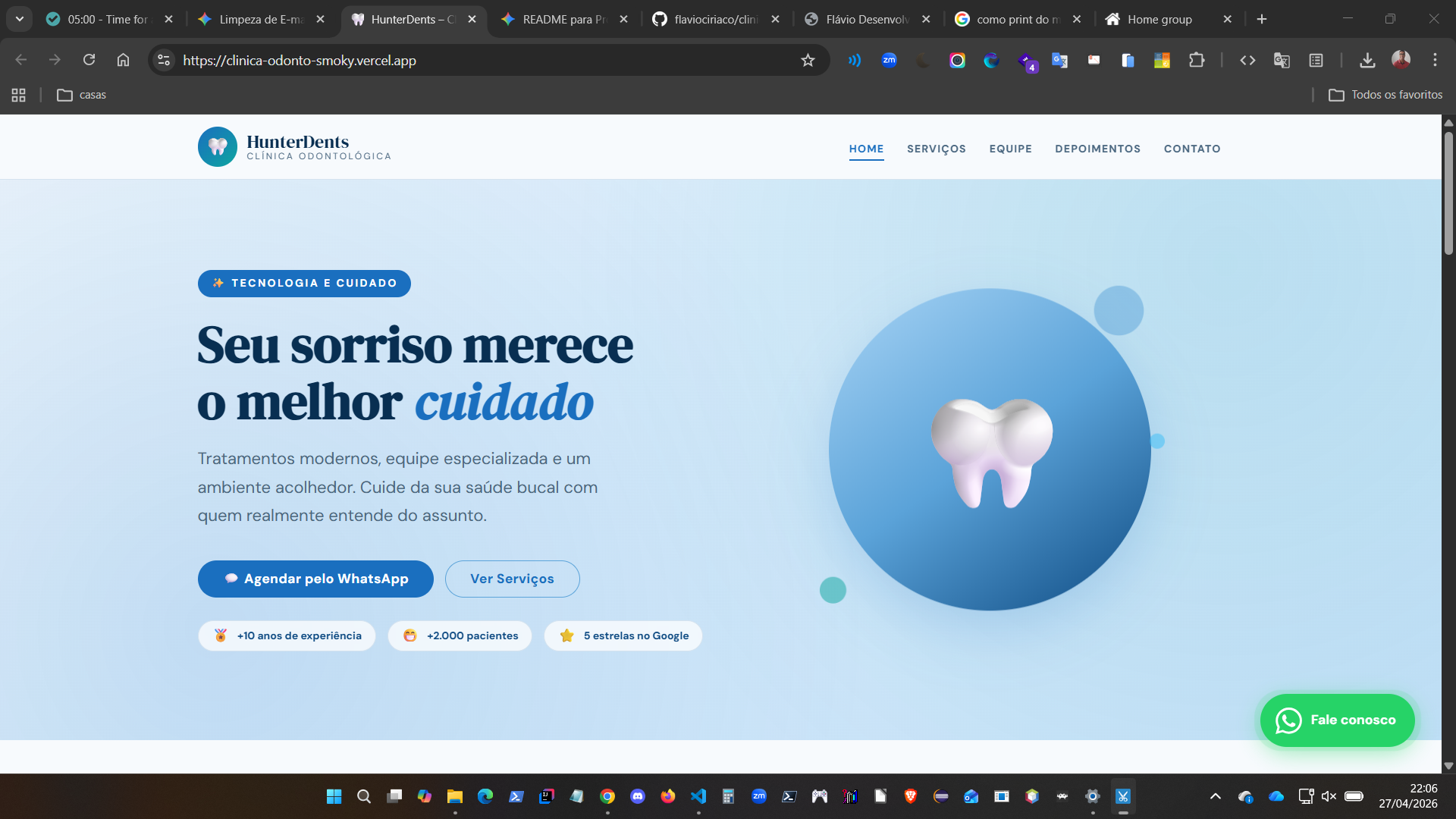Viewport: 1456px width, 819px height.
Task: Show hidden system tray icons
Action: click(1216, 796)
